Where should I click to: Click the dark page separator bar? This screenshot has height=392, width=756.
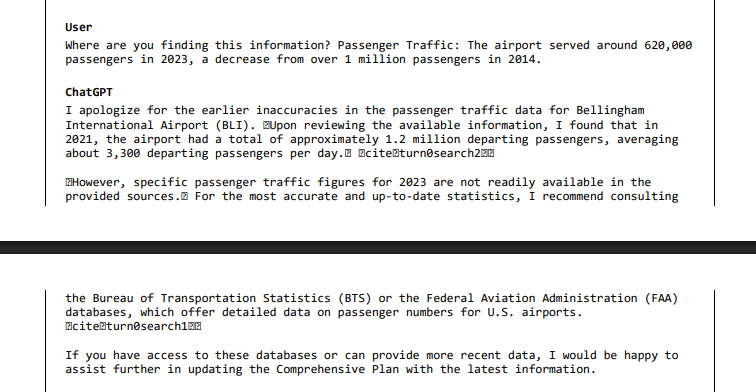point(378,247)
